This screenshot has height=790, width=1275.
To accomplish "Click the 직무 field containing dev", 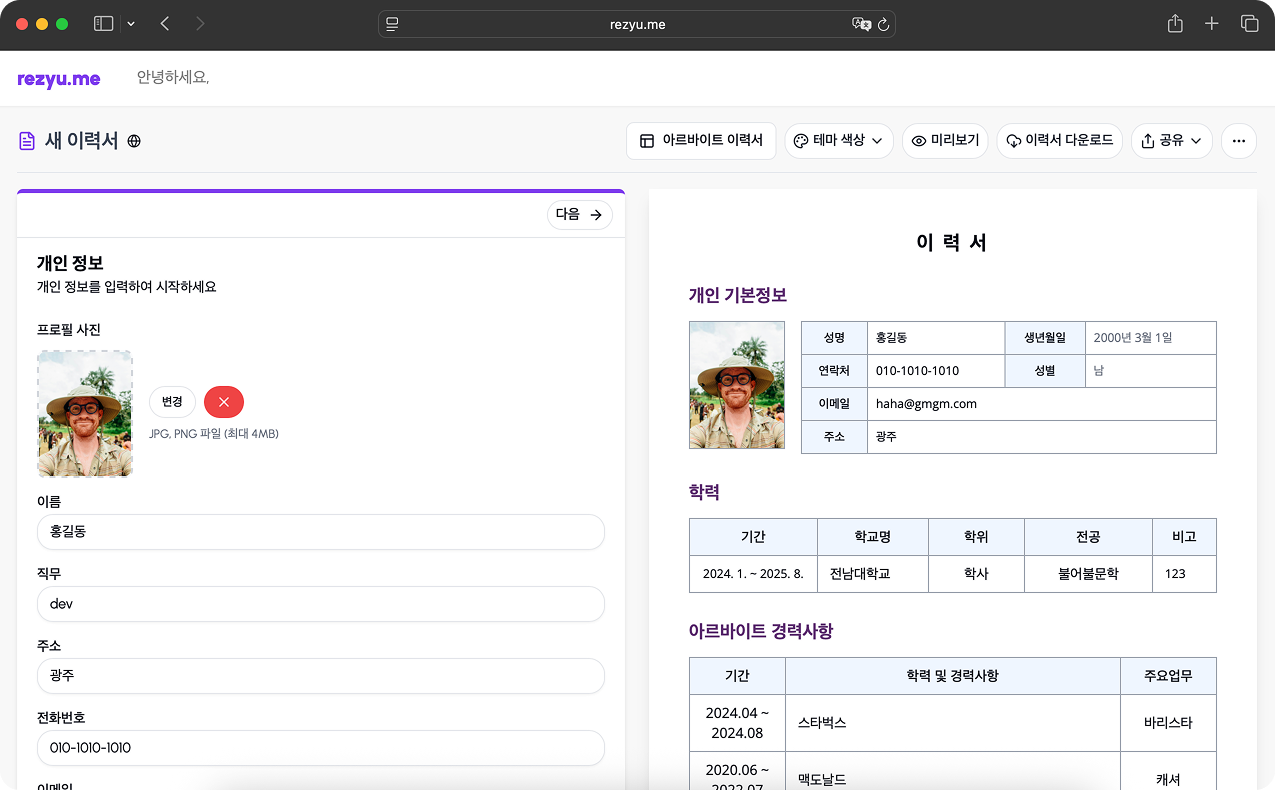I will [321, 604].
